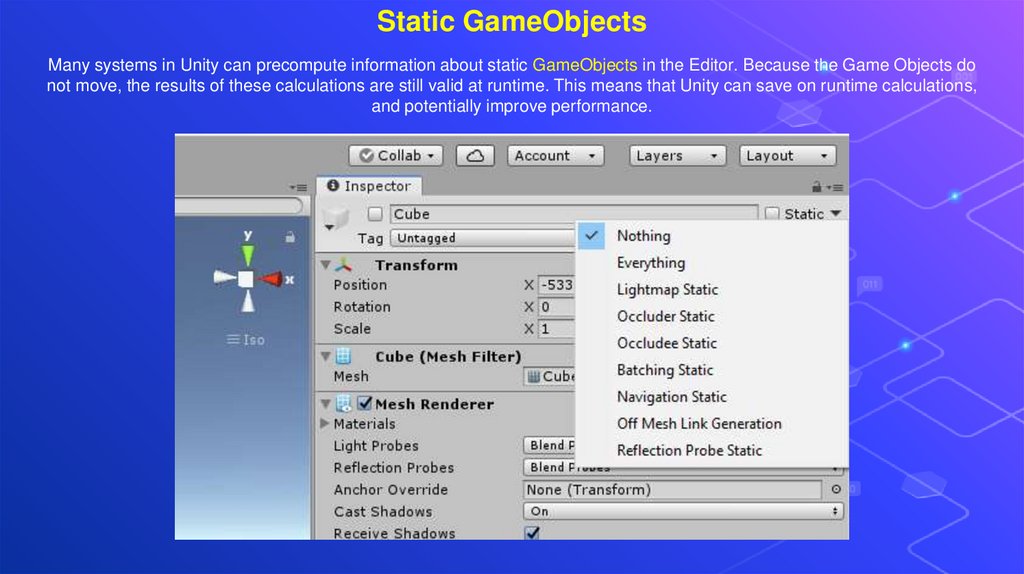Open the Layout dropdown
Viewport: 1024px width, 574px height.
click(787, 155)
